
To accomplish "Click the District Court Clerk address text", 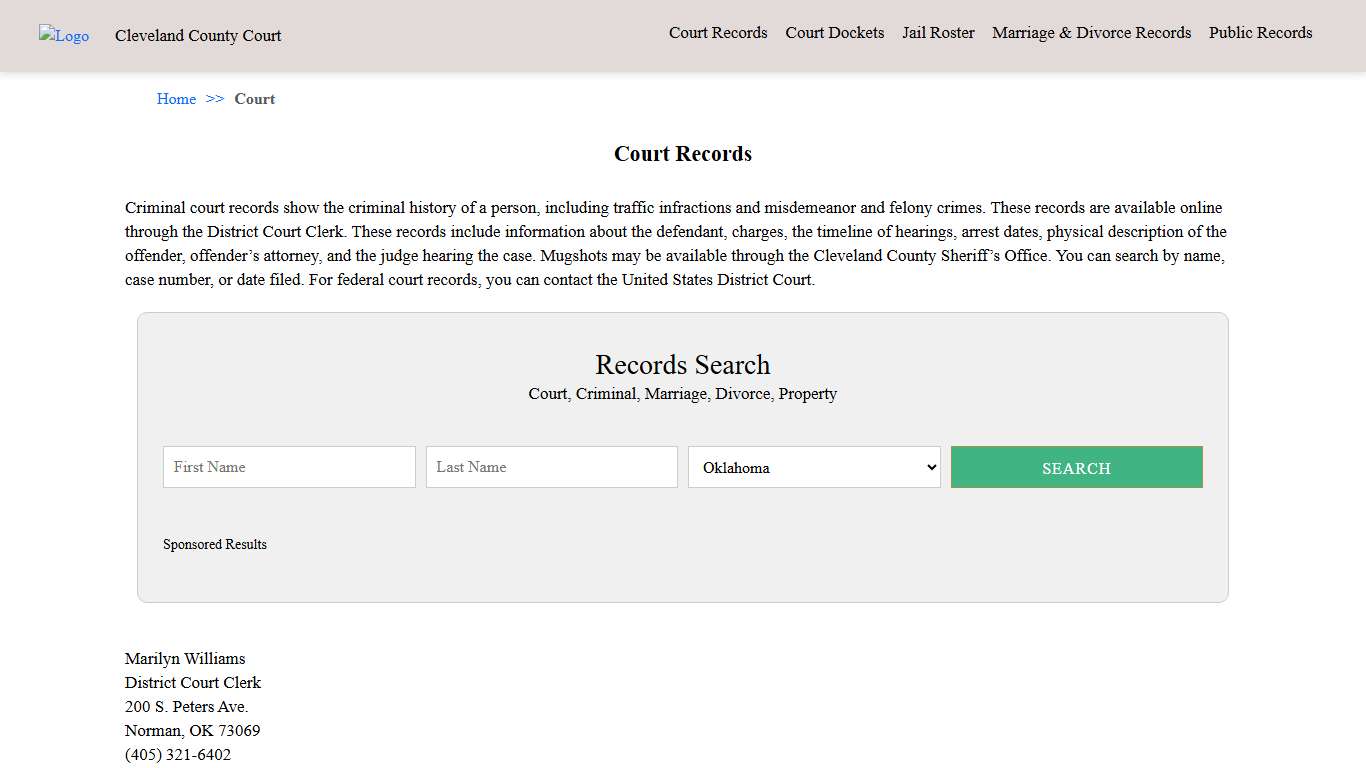I will pyautogui.click(x=193, y=682).
